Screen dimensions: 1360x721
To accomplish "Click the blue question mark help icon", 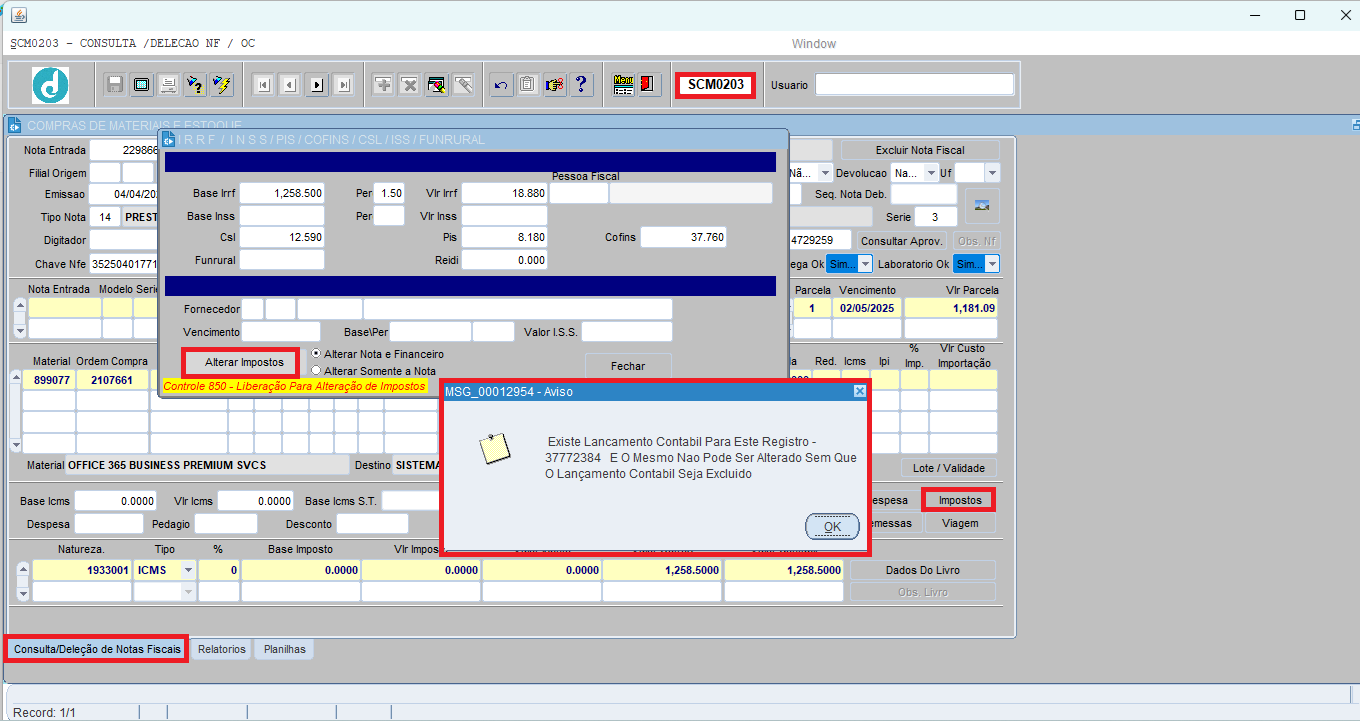I will point(582,85).
